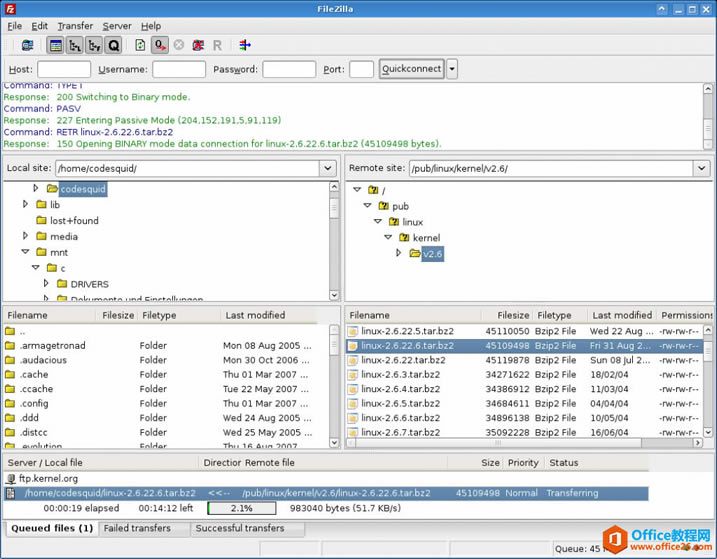Viewport: 717px width, 559px height.
Task: Select linux-2.6.7.tar.bz2 remote file
Action: coord(524,432)
